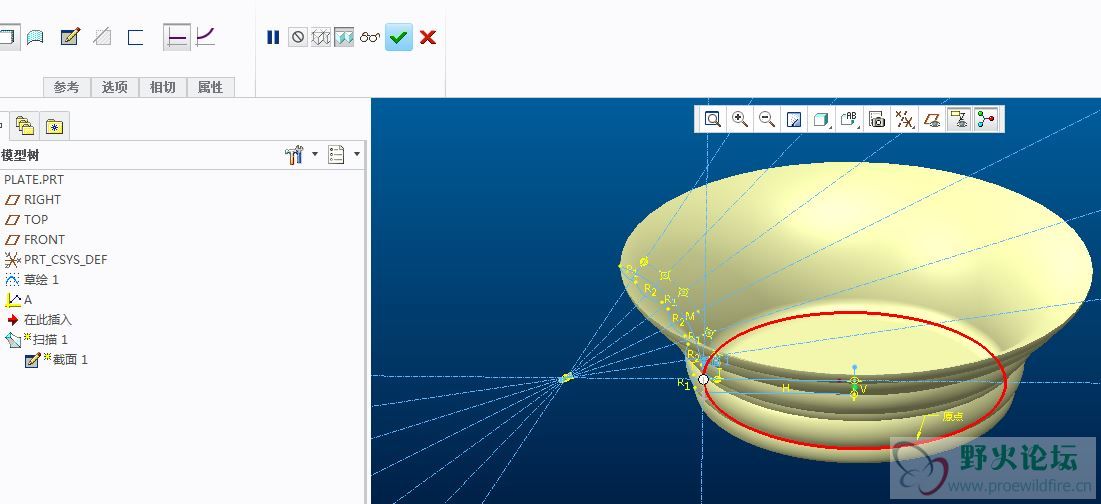Toggle spin center display icon
Screen dimensions: 1101x504
click(x=986, y=119)
